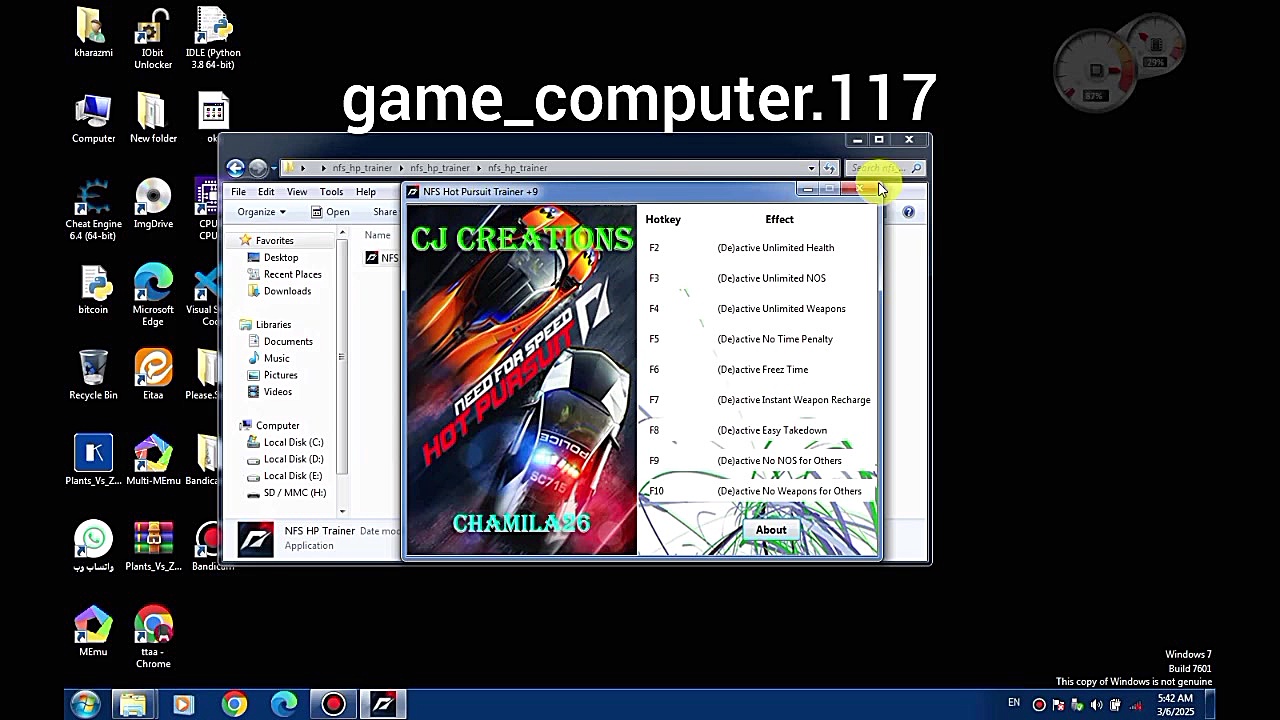Click in the Explorer search box
1280x720 pixels.
pyautogui.click(x=884, y=168)
